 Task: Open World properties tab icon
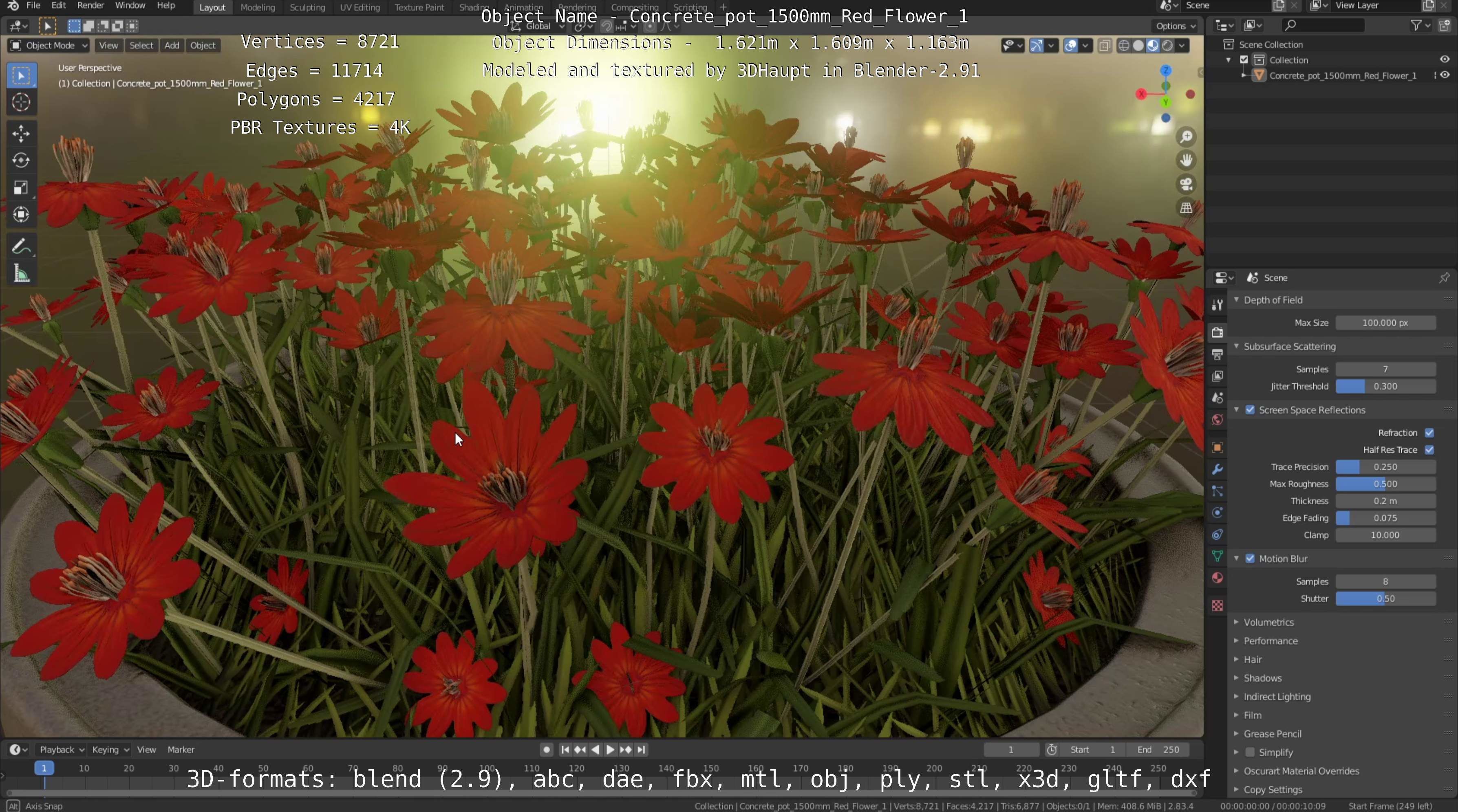coord(1218,420)
